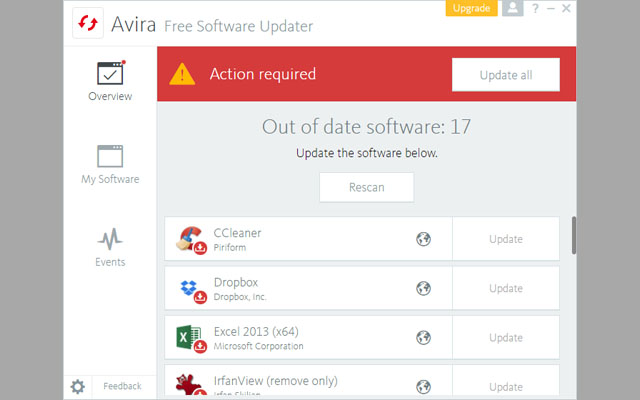Viewport: 640px width, 400px height.
Task: Open the My Software tab
Action: [110, 165]
